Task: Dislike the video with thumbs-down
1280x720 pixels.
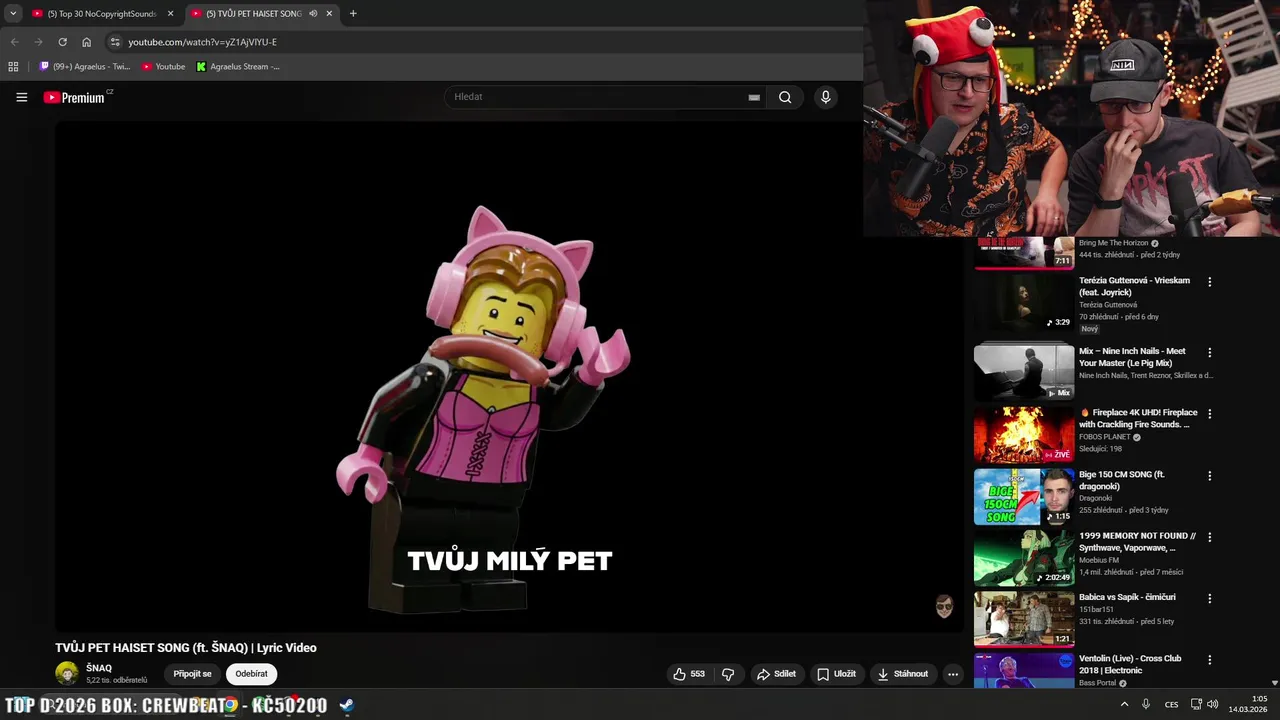Action: (728, 674)
